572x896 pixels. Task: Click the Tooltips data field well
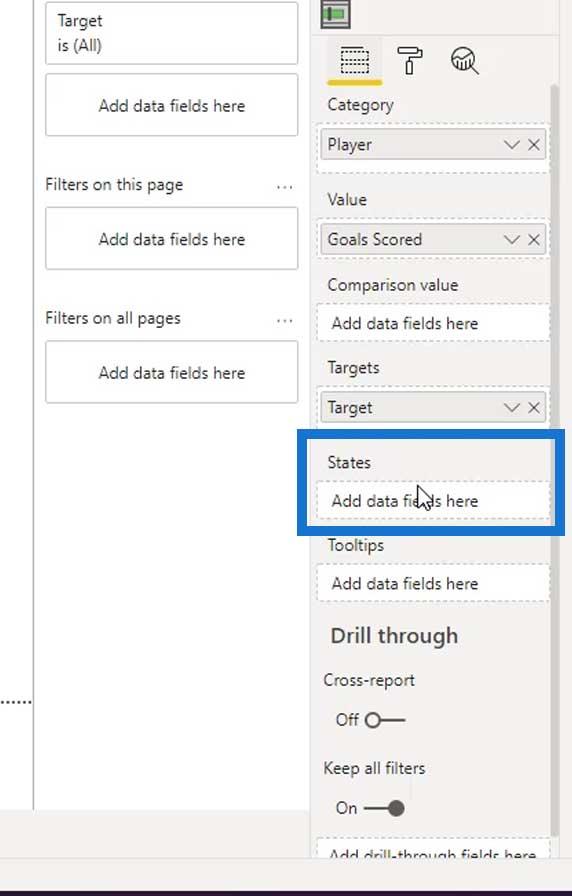(x=433, y=583)
